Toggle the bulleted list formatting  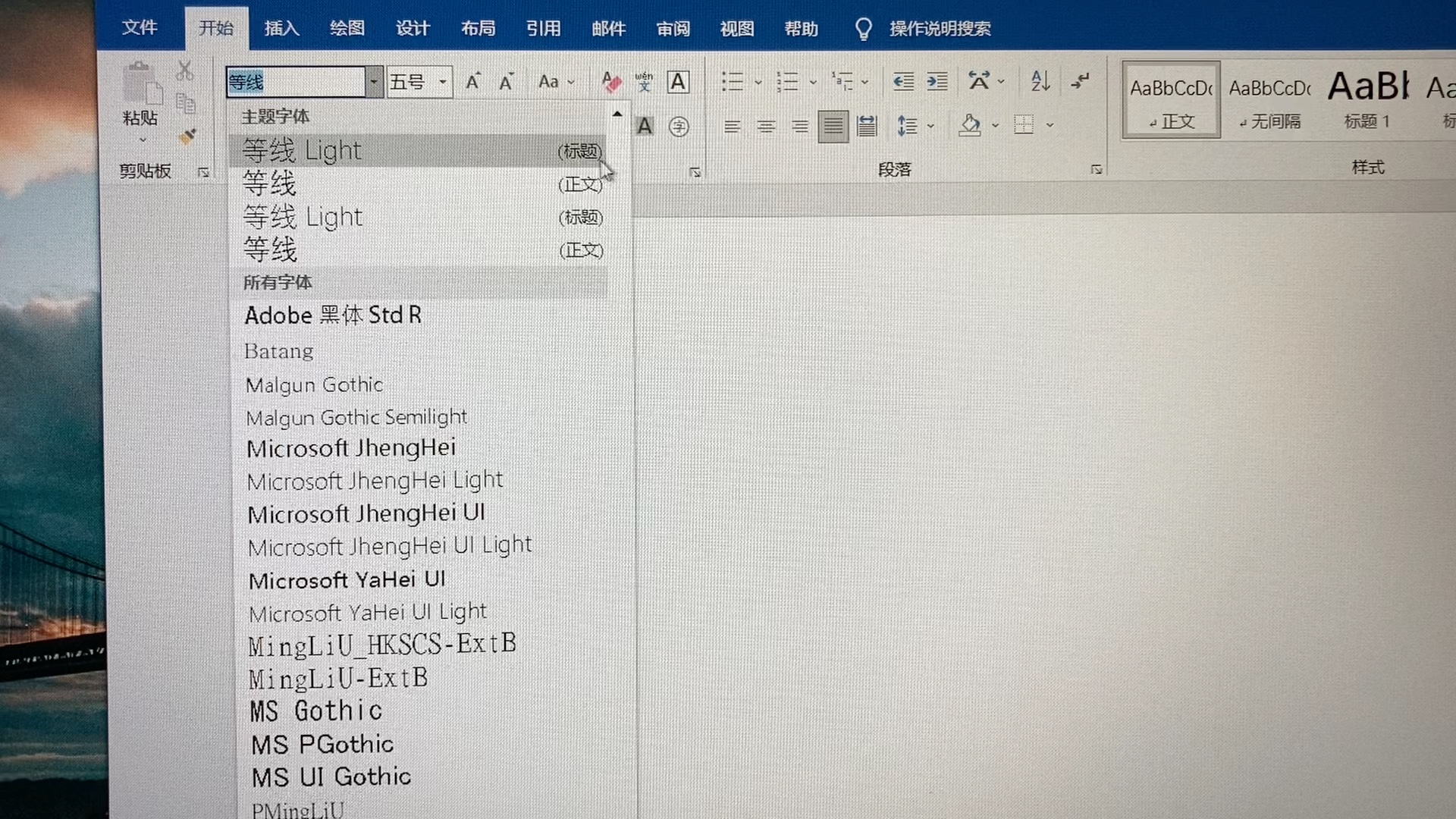[733, 81]
